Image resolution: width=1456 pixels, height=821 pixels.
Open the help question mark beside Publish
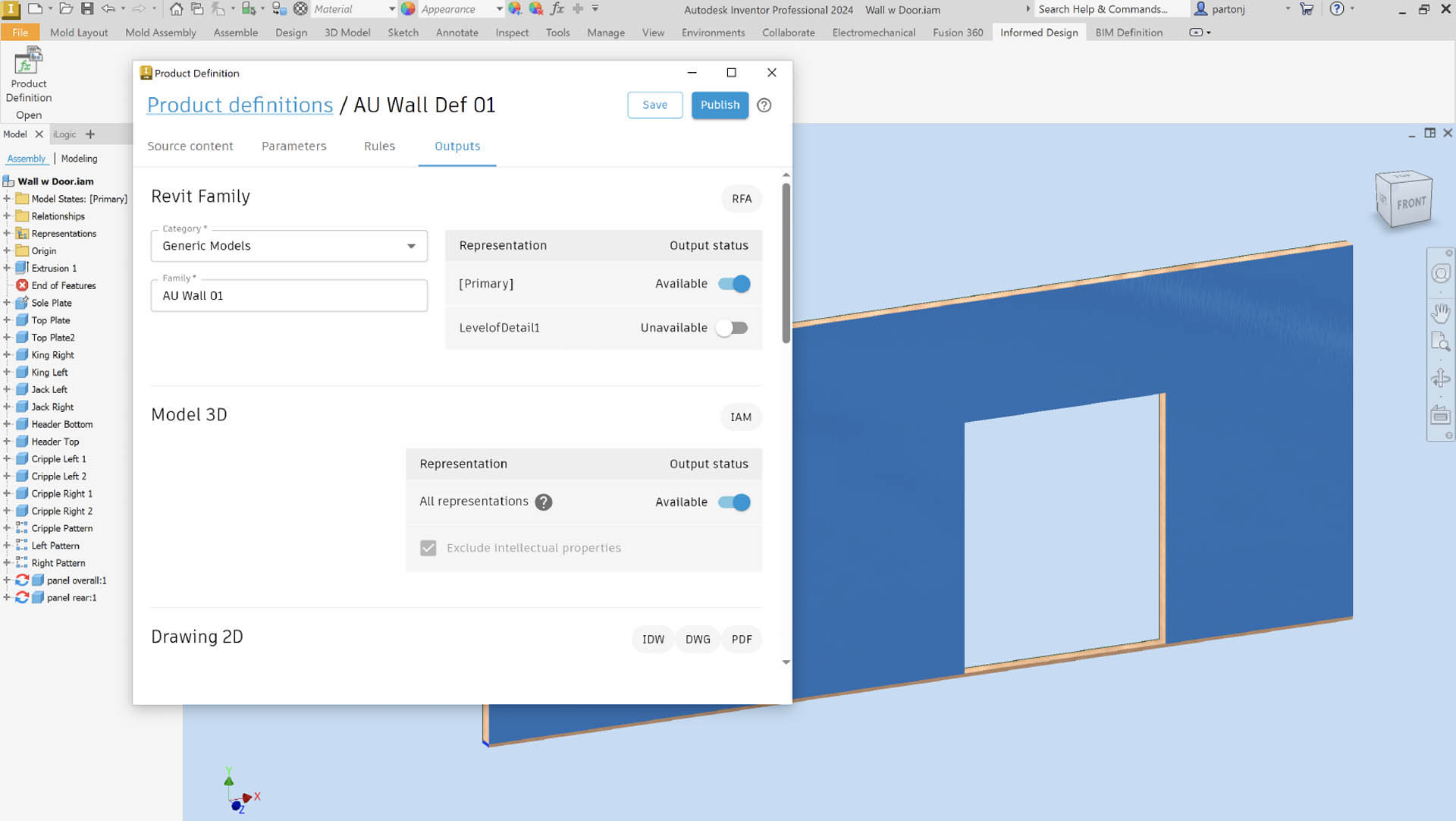click(x=764, y=105)
